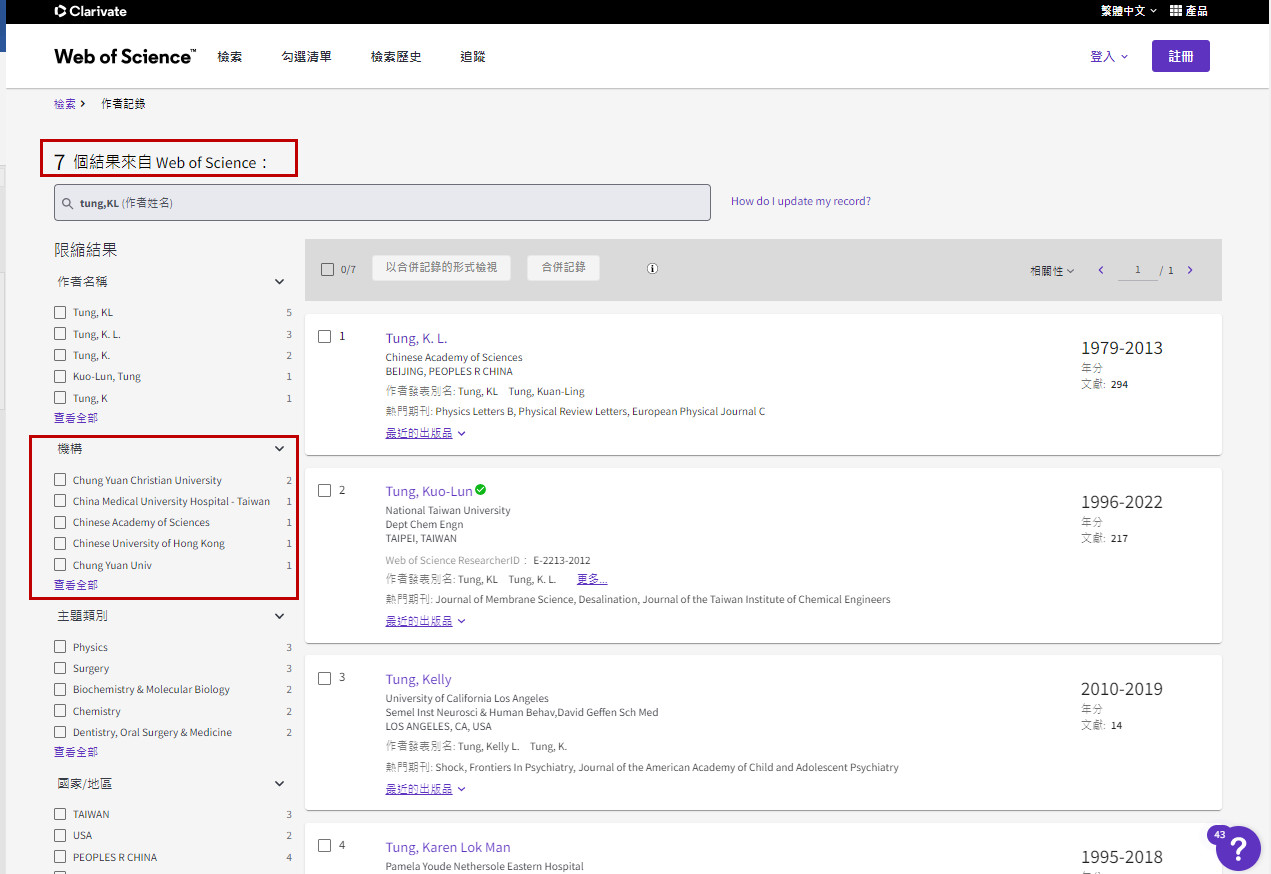
Task: Open the 產品 menu
Action: click(x=1189, y=11)
